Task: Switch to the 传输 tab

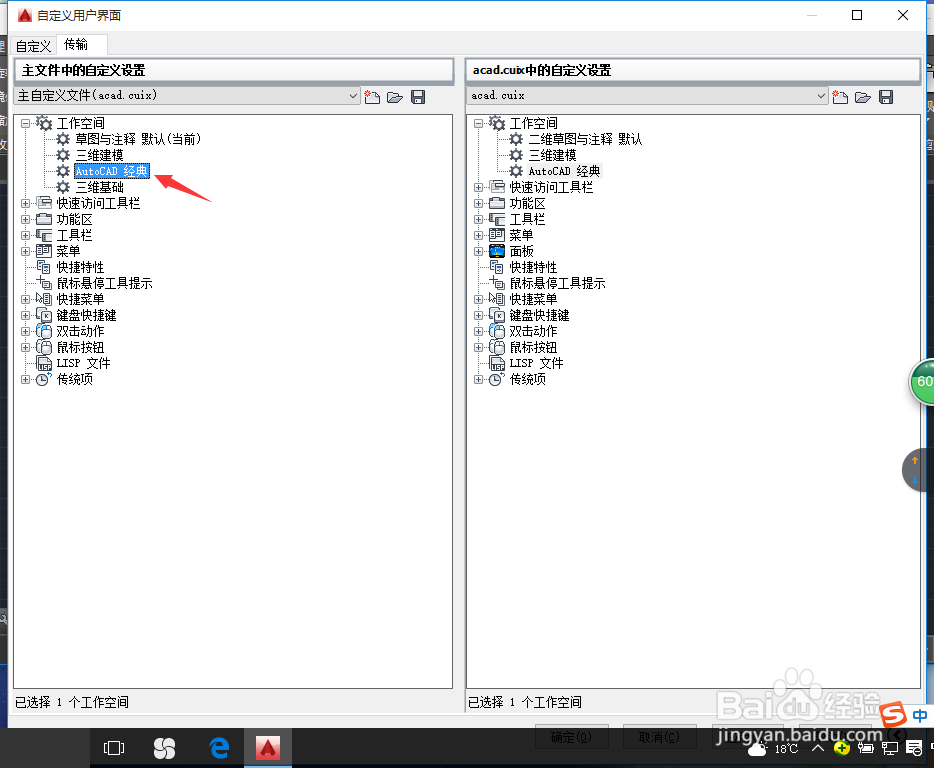Action: point(76,45)
